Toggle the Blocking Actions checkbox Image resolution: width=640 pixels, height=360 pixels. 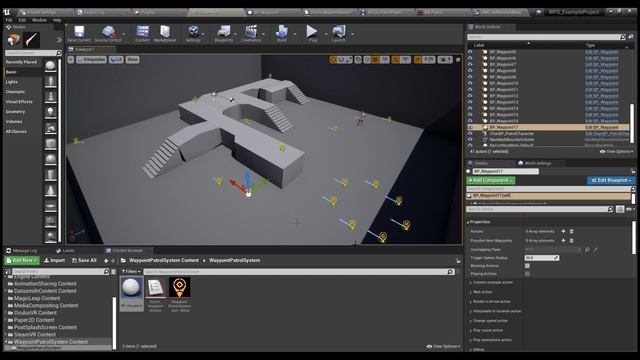(527, 266)
